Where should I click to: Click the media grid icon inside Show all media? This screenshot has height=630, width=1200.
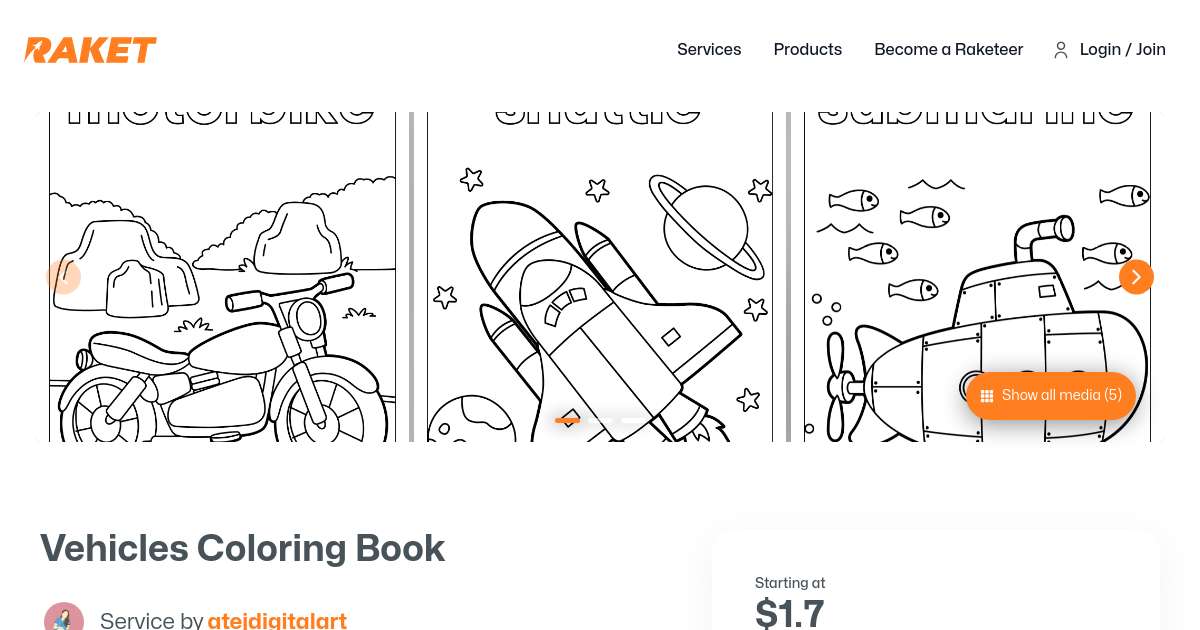987,395
